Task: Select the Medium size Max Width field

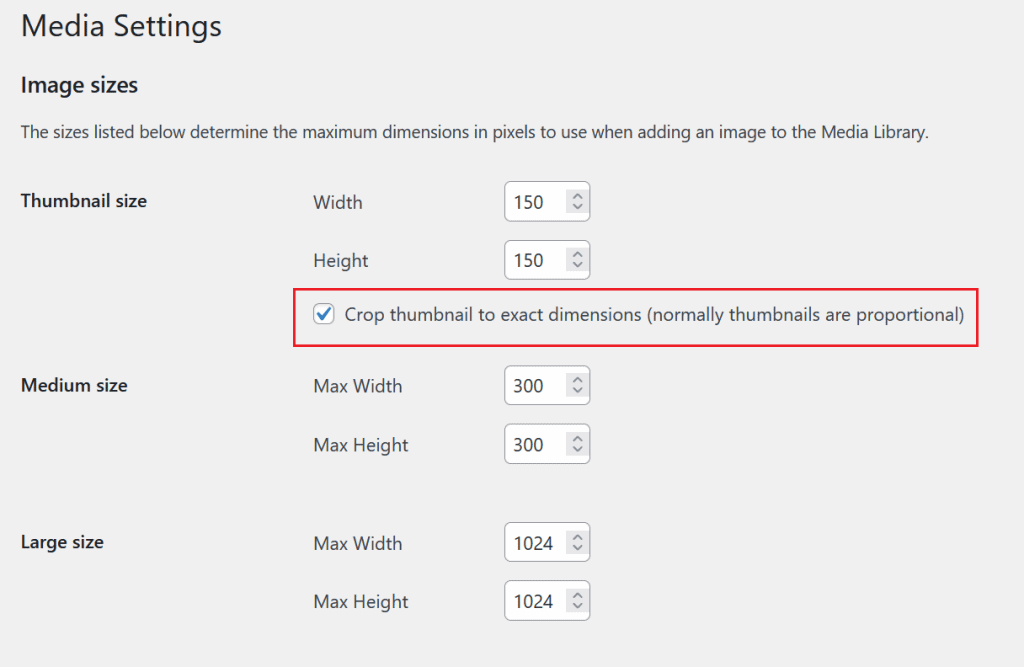Action: pyautogui.click(x=535, y=385)
